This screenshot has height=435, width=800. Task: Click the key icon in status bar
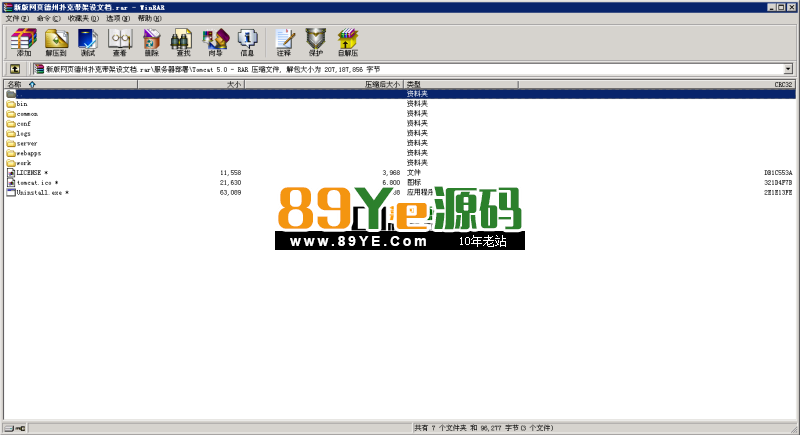(20, 428)
